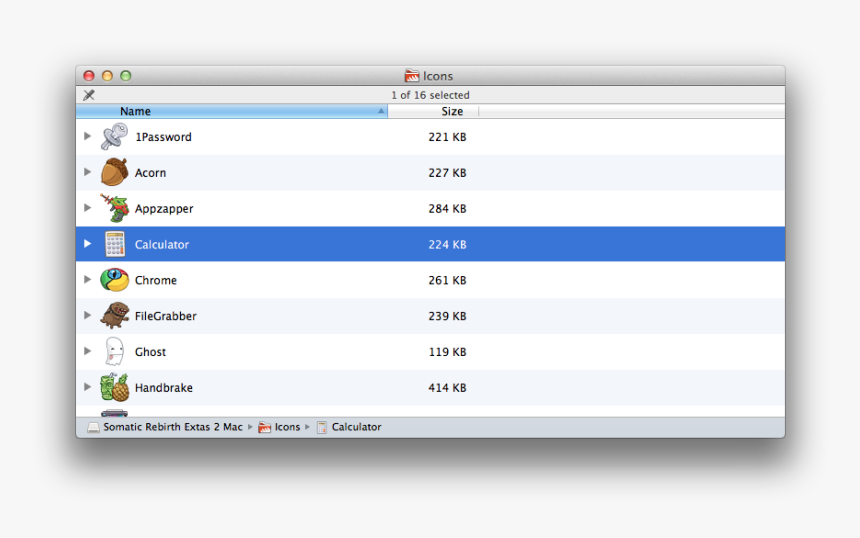The width and height of the screenshot is (860, 538).
Task: Click the Icons folder icon in the title bar
Action: [412, 76]
